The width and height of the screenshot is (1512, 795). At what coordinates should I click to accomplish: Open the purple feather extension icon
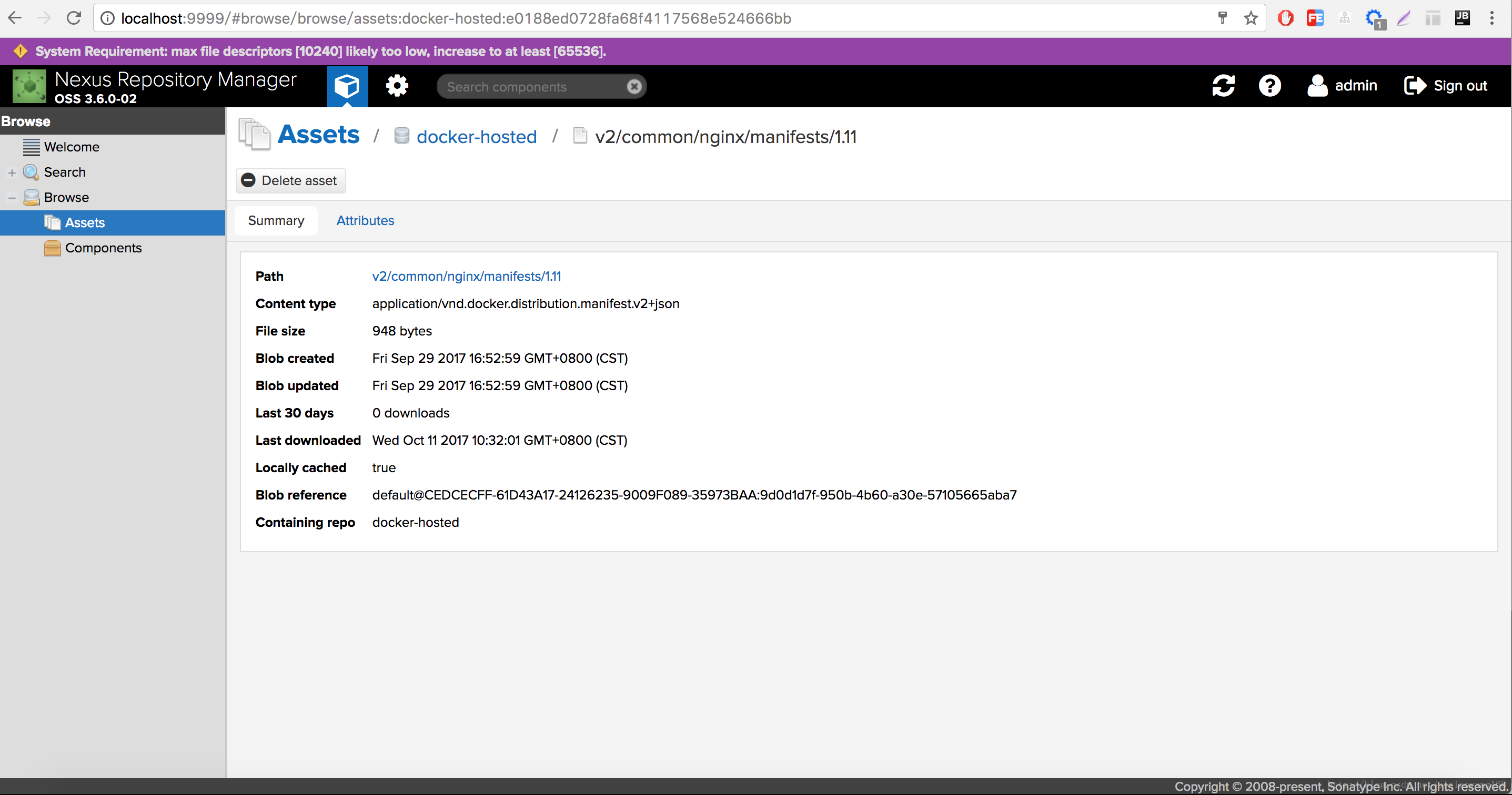point(1404,18)
